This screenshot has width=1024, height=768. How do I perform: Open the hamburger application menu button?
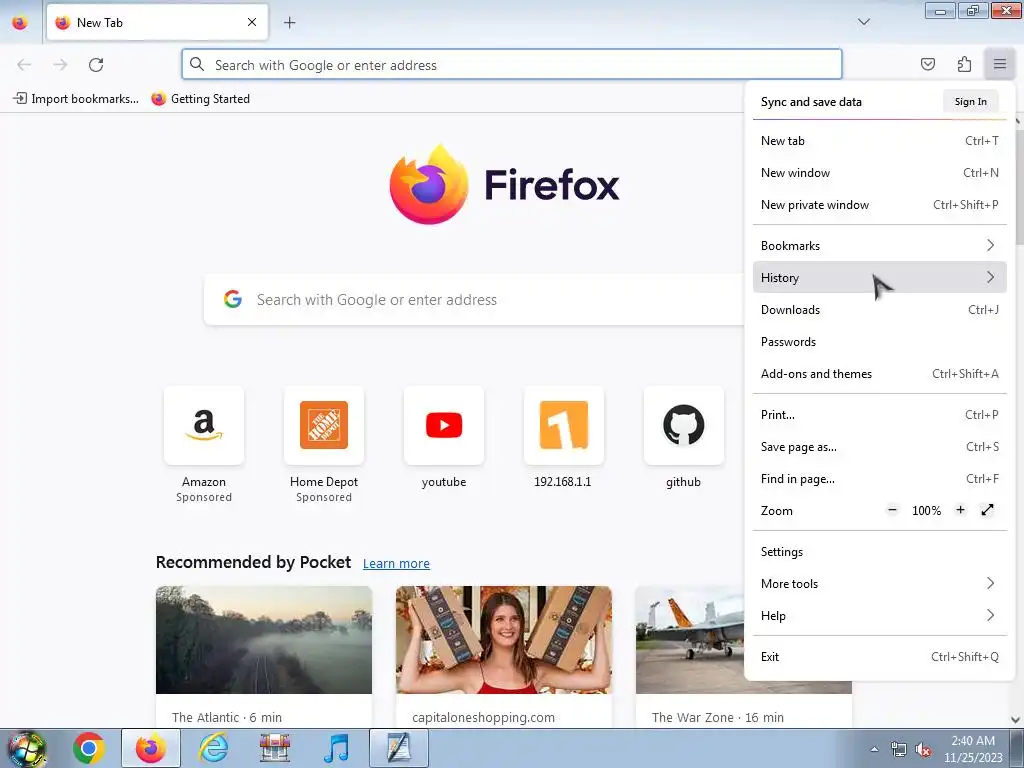pos(999,64)
